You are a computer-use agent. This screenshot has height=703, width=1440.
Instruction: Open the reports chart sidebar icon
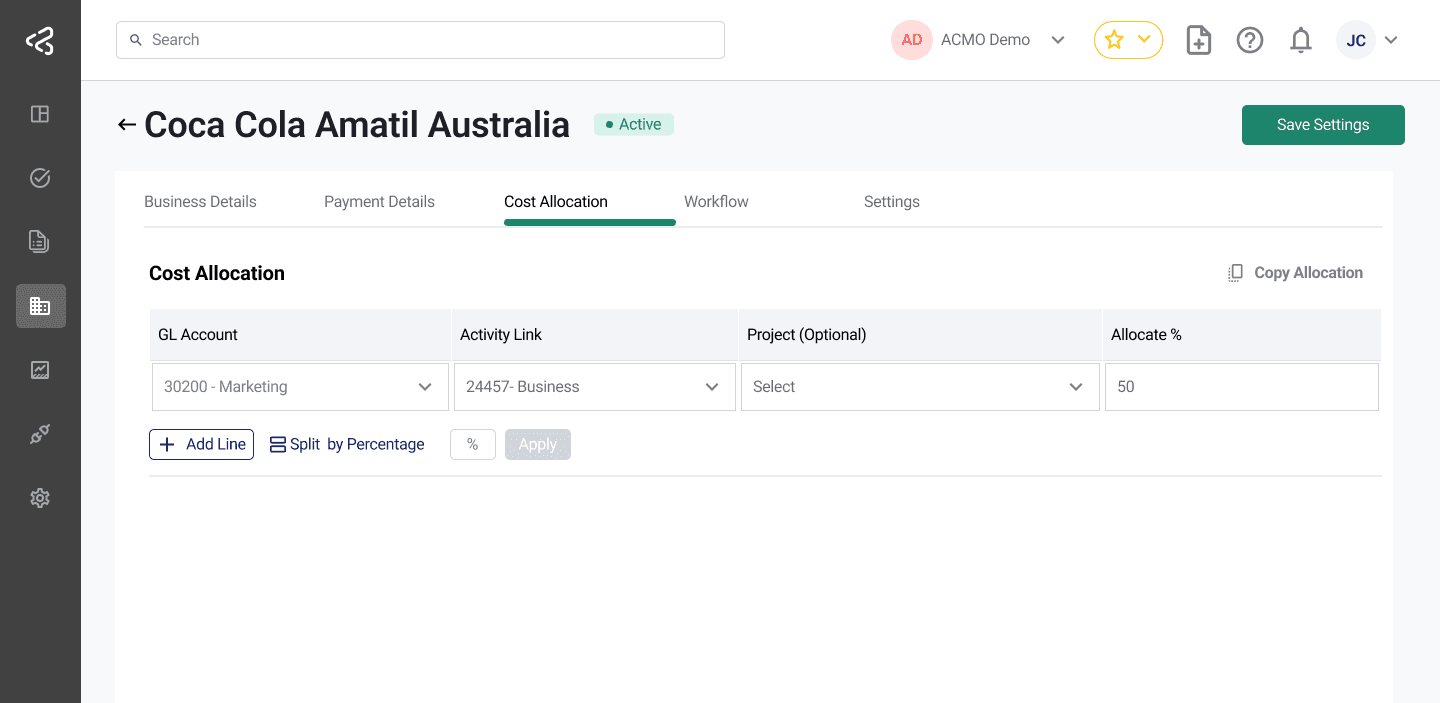click(40, 370)
